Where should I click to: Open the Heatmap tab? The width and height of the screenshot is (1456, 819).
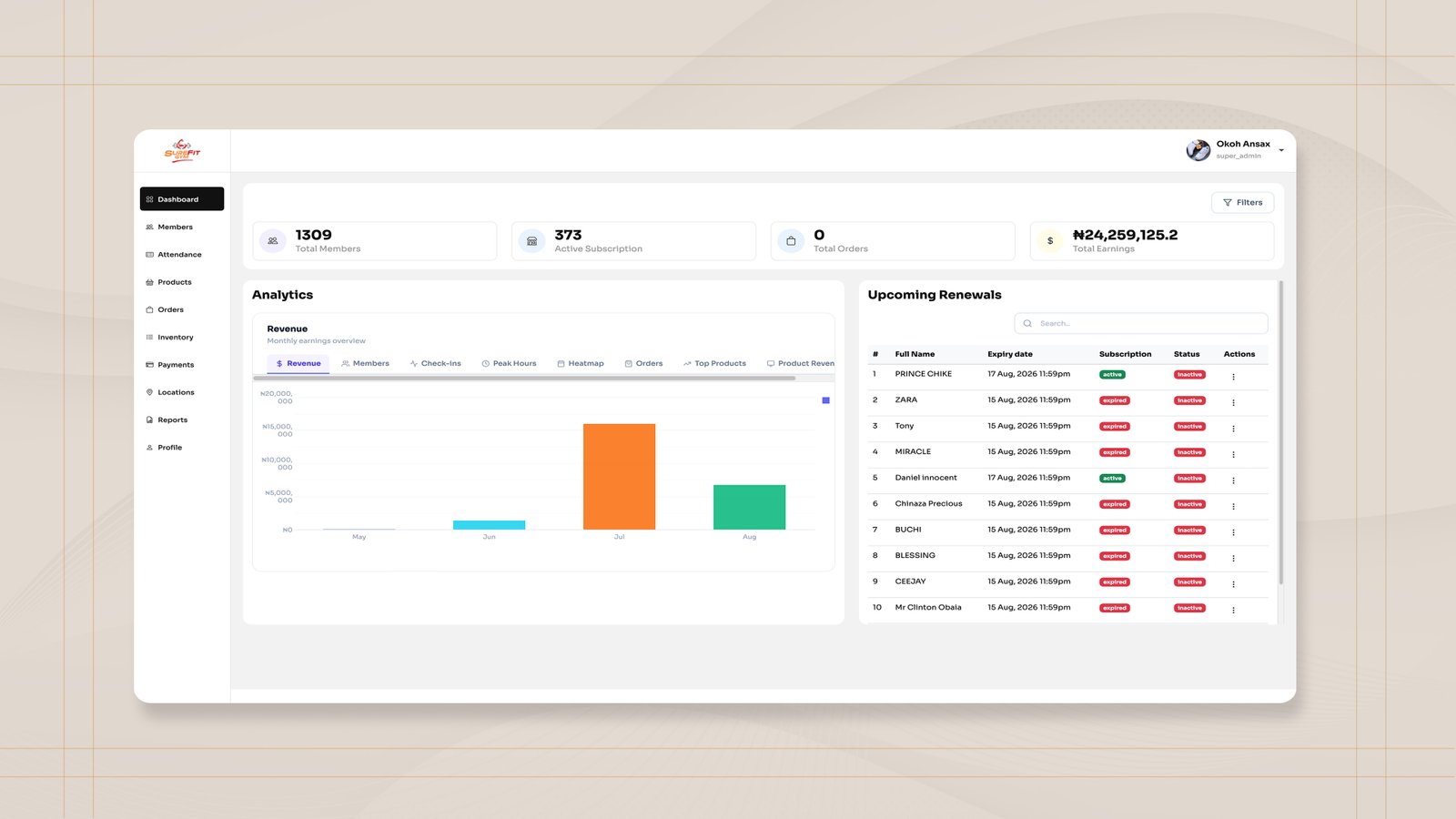[581, 364]
